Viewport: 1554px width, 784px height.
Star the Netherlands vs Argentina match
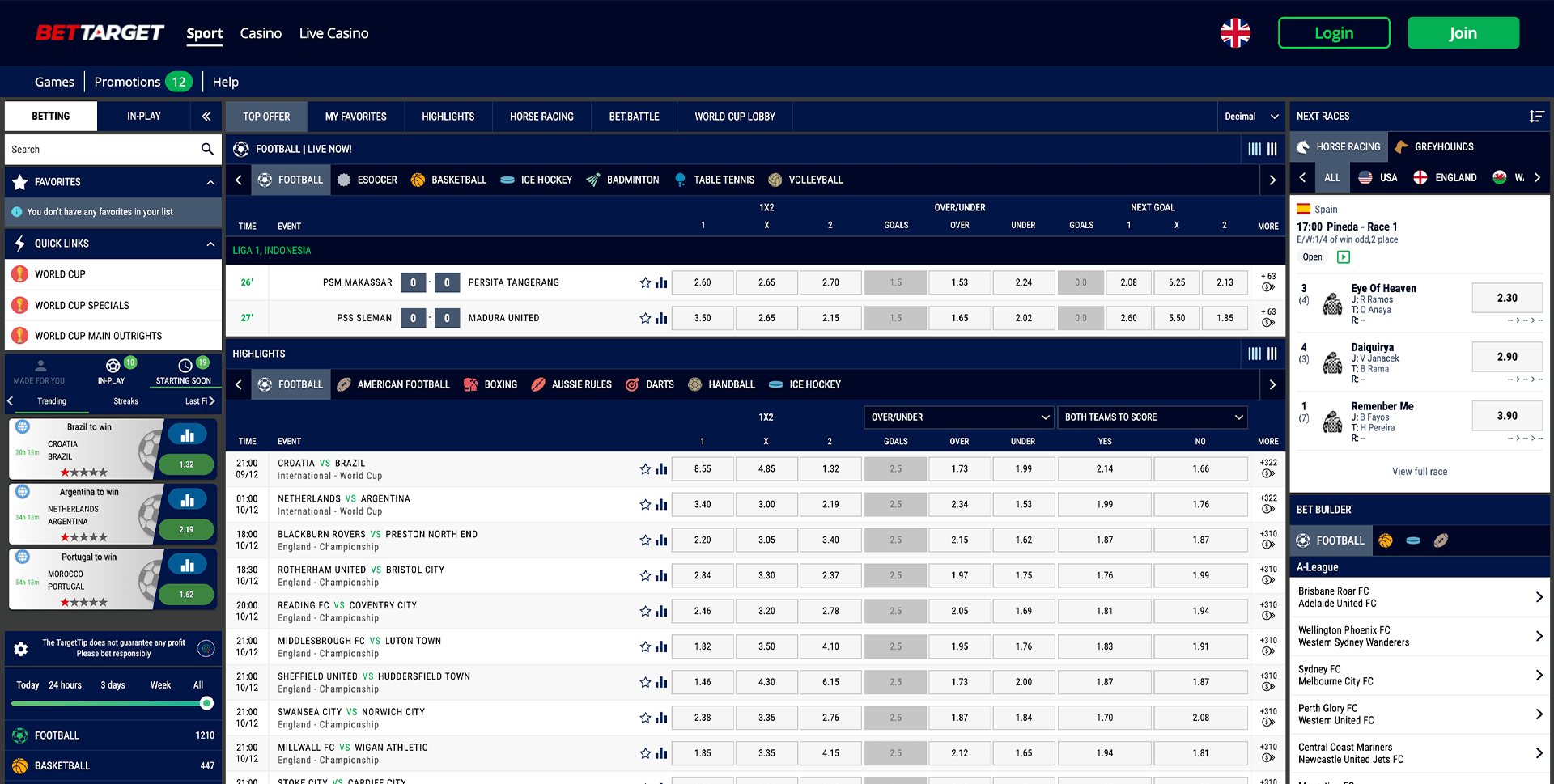(x=645, y=505)
